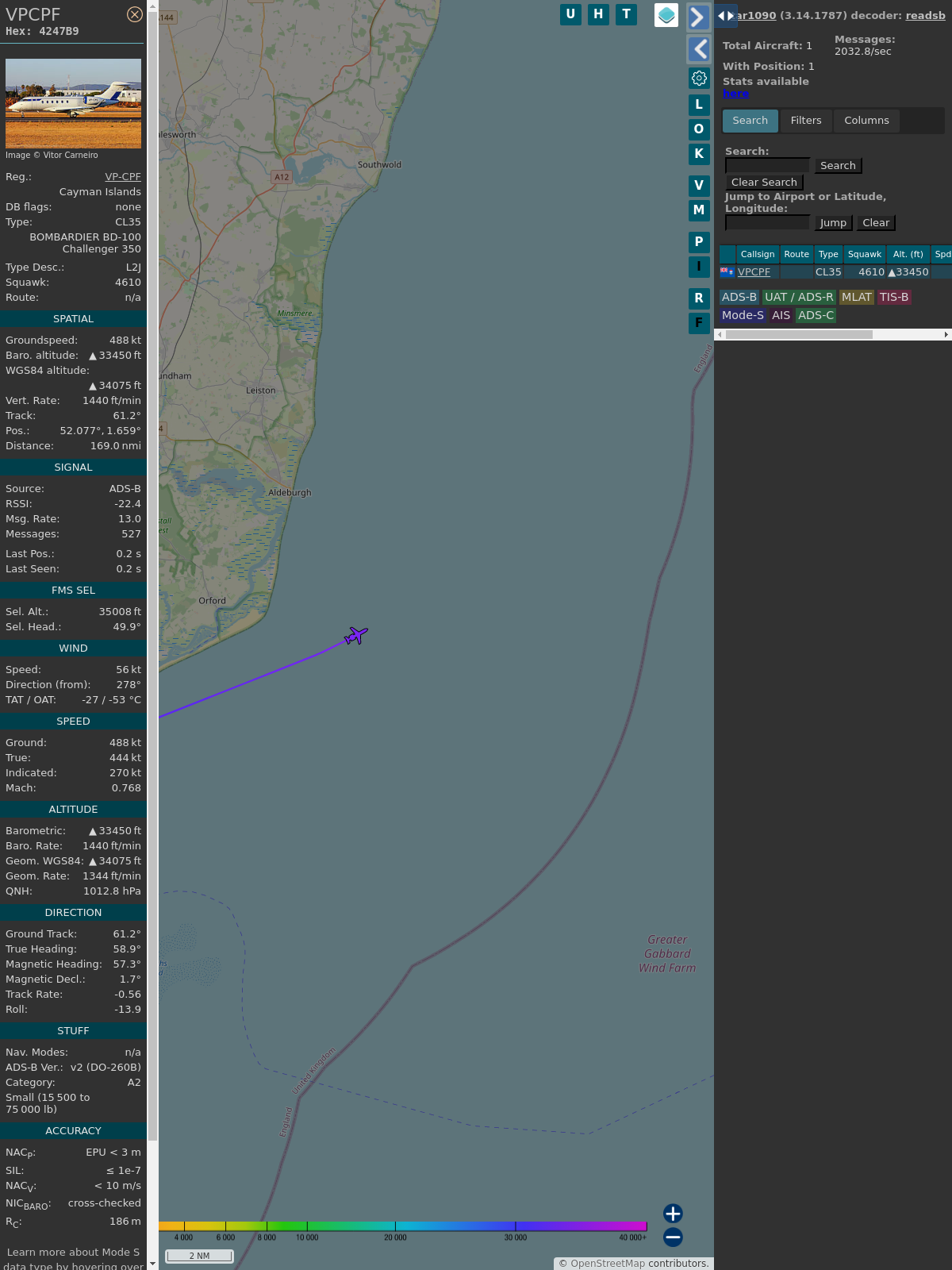Sort table by Callsign column
952x1270 pixels.
pos(758,254)
